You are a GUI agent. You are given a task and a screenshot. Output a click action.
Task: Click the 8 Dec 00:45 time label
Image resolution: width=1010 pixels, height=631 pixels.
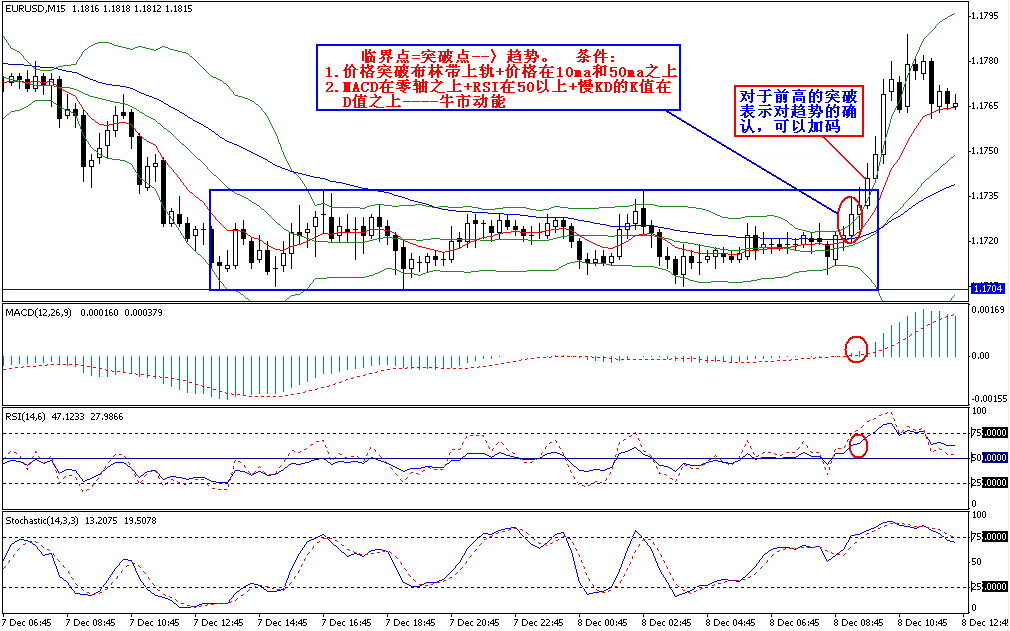point(602,623)
